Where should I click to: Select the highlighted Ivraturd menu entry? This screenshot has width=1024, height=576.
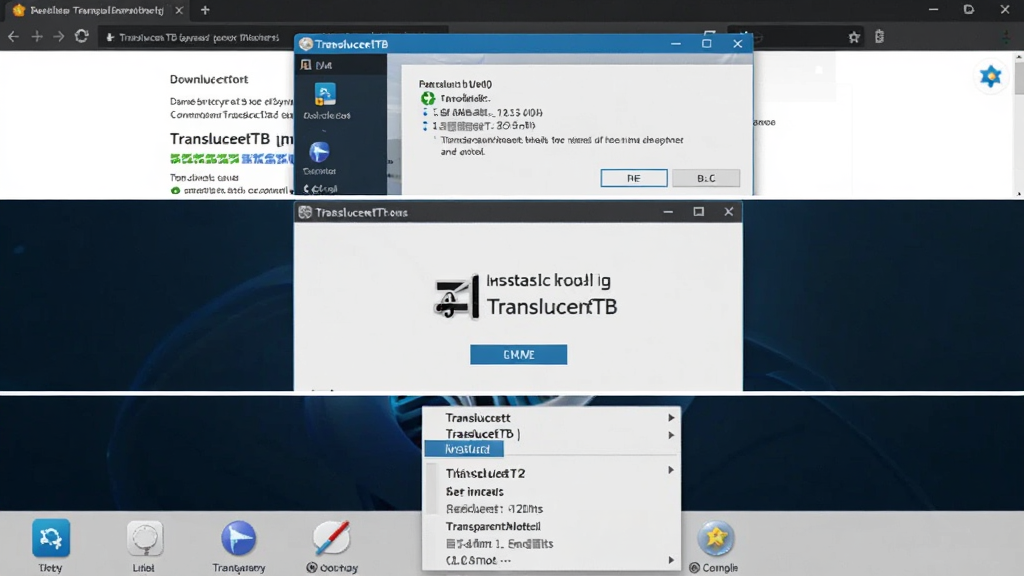[464, 449]
